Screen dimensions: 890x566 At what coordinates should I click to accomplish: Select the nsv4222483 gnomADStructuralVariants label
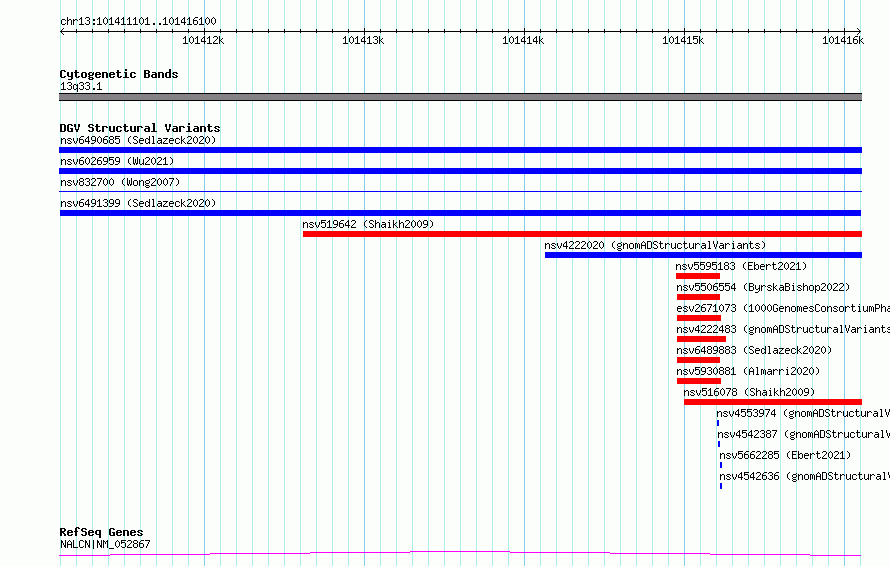coord(783,329)
